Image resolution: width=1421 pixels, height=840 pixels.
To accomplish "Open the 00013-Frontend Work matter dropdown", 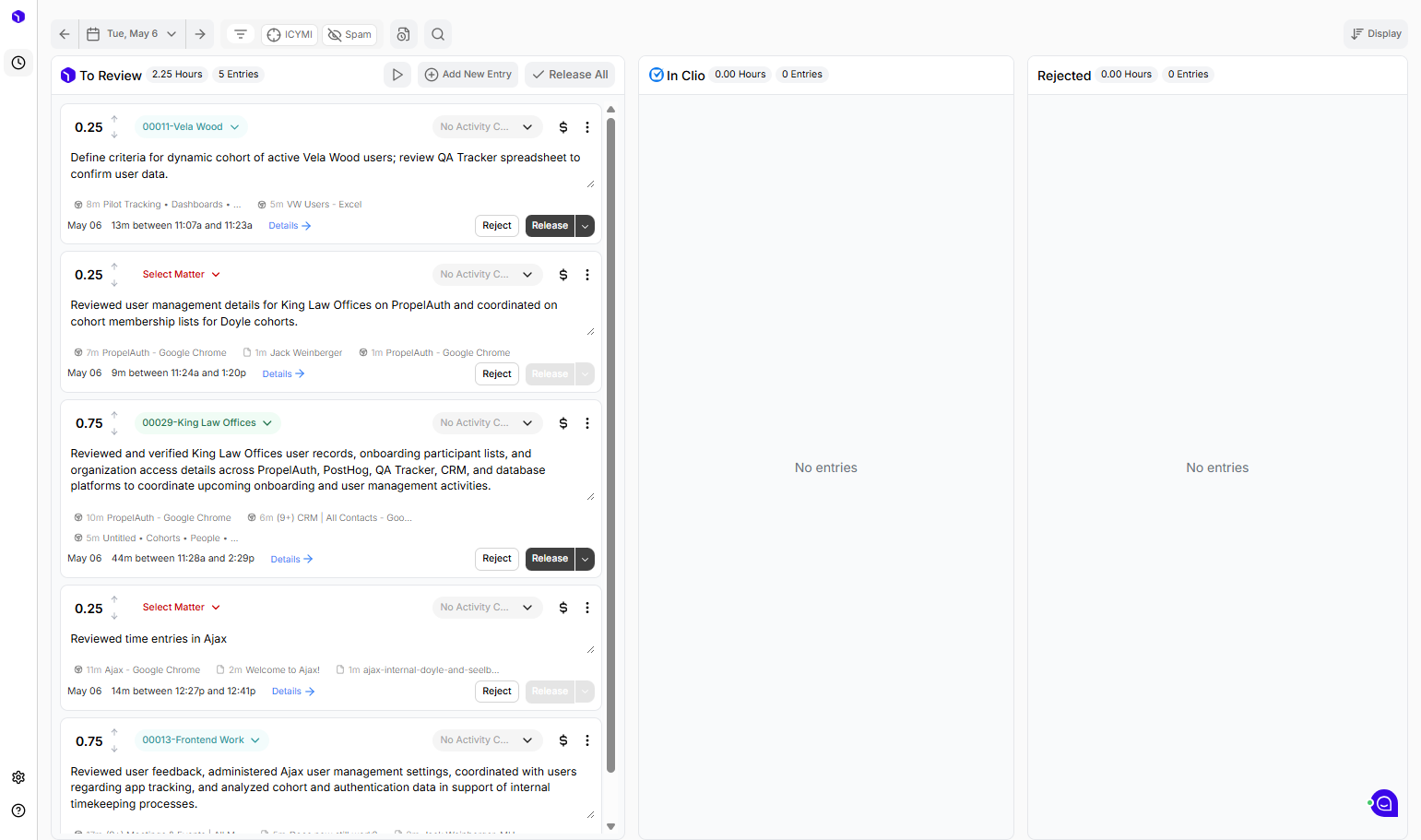I will [201, 740].
